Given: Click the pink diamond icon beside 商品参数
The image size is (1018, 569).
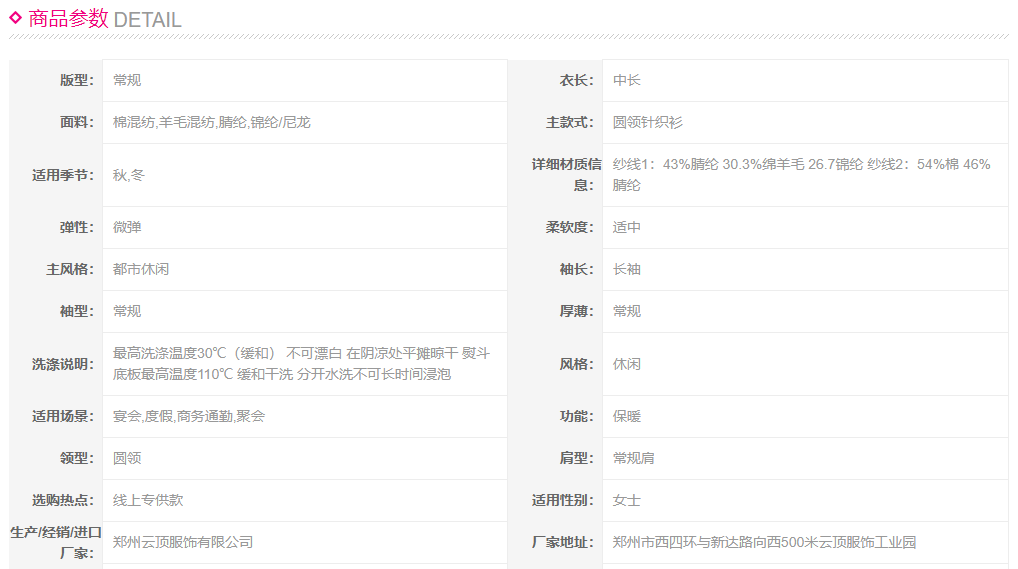Looking at the screenshot, I should tap(16, 17).
